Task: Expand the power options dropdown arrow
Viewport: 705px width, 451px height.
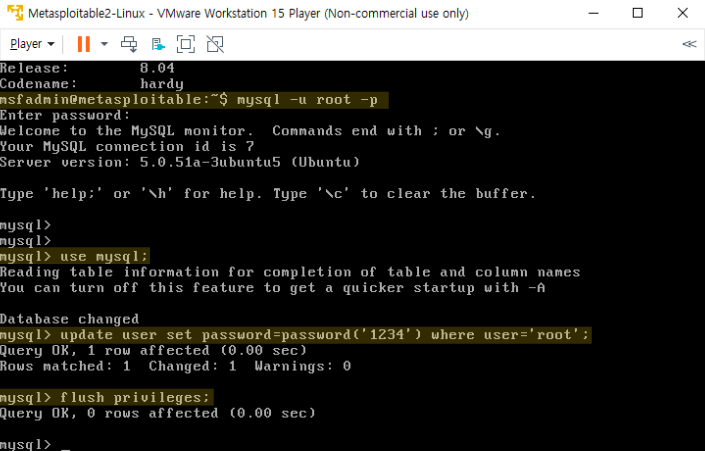Action: pos(104,44)
